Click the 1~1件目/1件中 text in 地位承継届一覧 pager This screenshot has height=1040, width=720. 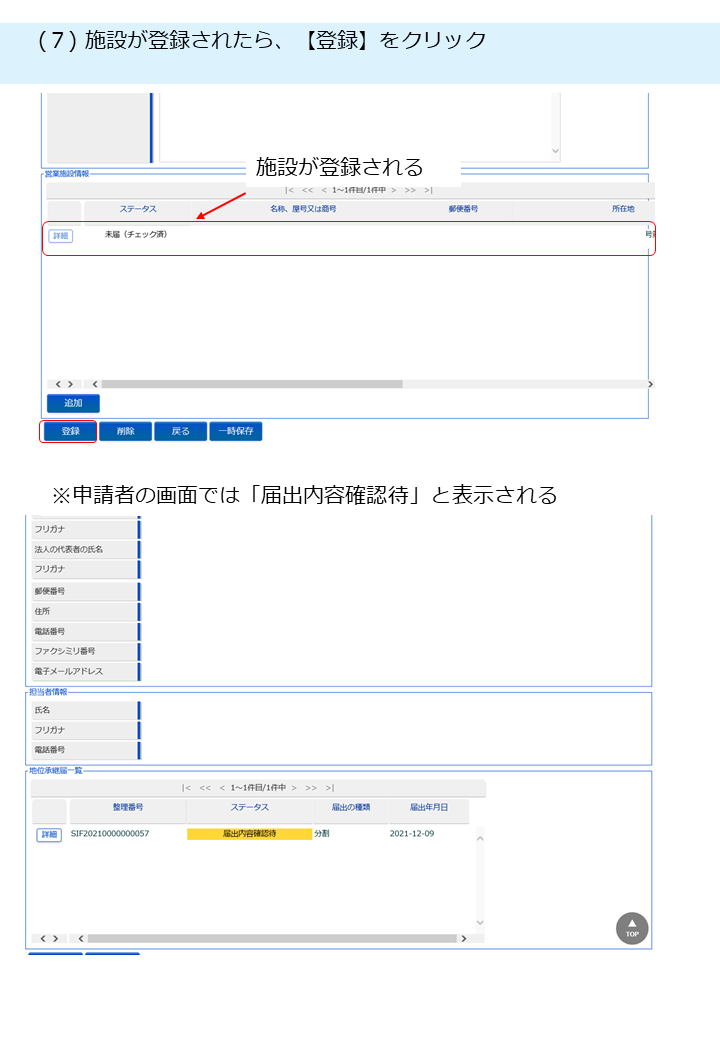pyautogui.click(x=258, y=788)
